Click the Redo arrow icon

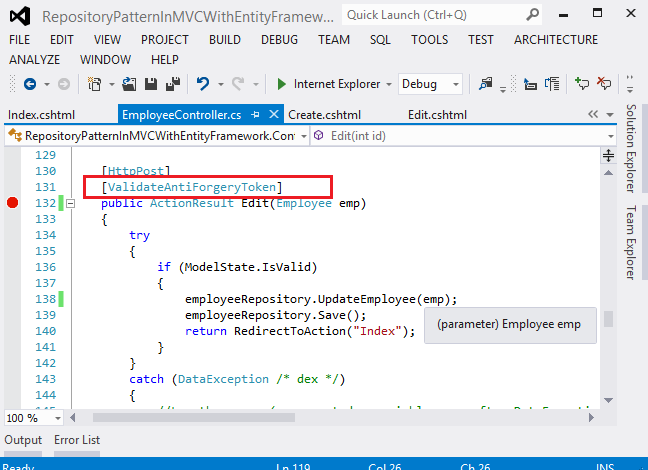[x=238, y=84]
